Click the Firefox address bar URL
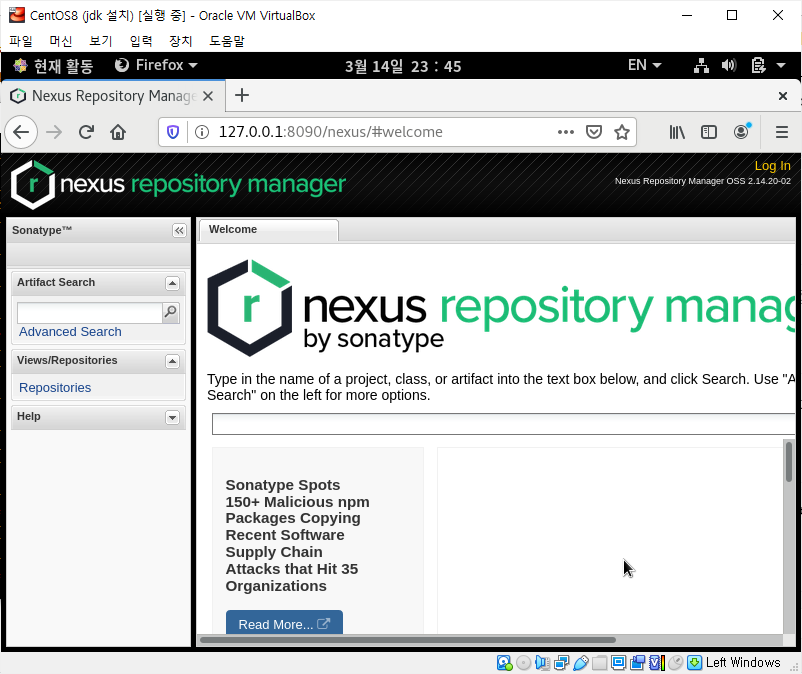The height and width of the screenshot is (674, 802). 330,132
